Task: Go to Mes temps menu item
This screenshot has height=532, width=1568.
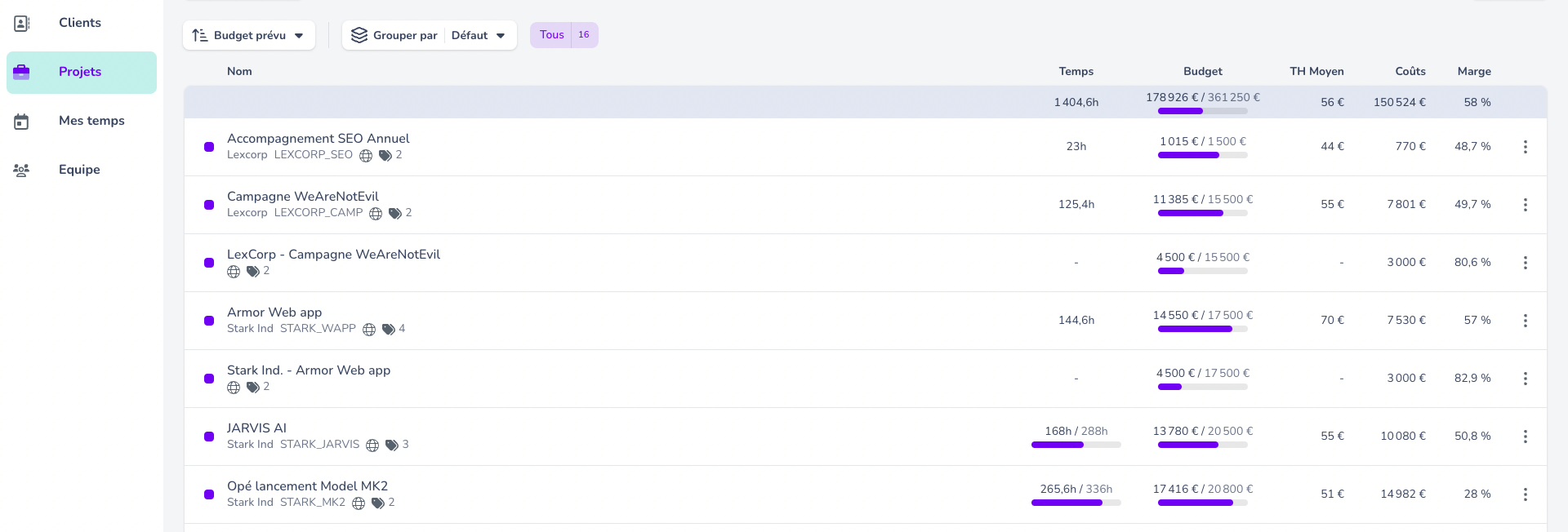Action: point(91,121)
